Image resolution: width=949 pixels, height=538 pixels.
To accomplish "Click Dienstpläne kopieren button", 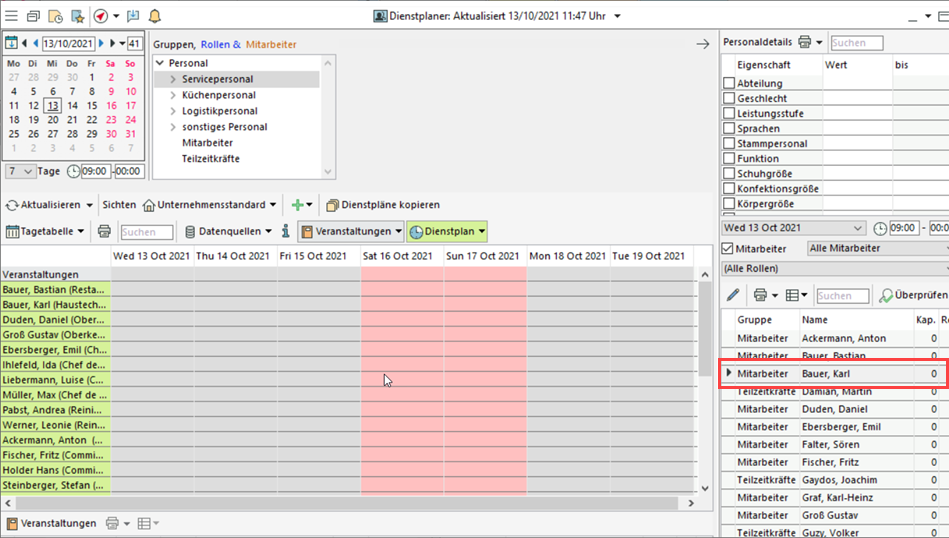I will tap(382, 205).
